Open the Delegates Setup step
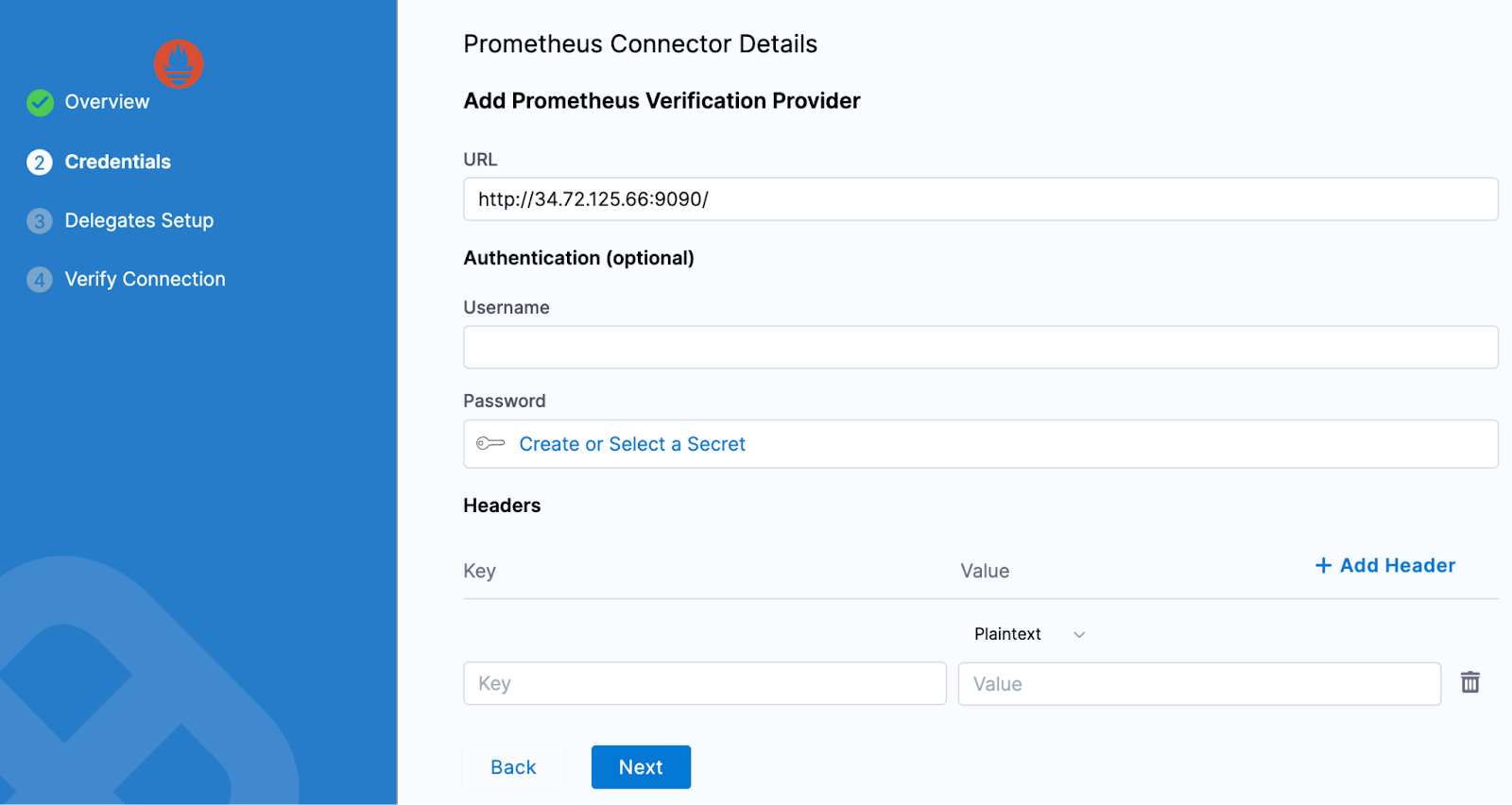Image resolution: width=1512 pixels, height=805 pixels. click(139, 220)
